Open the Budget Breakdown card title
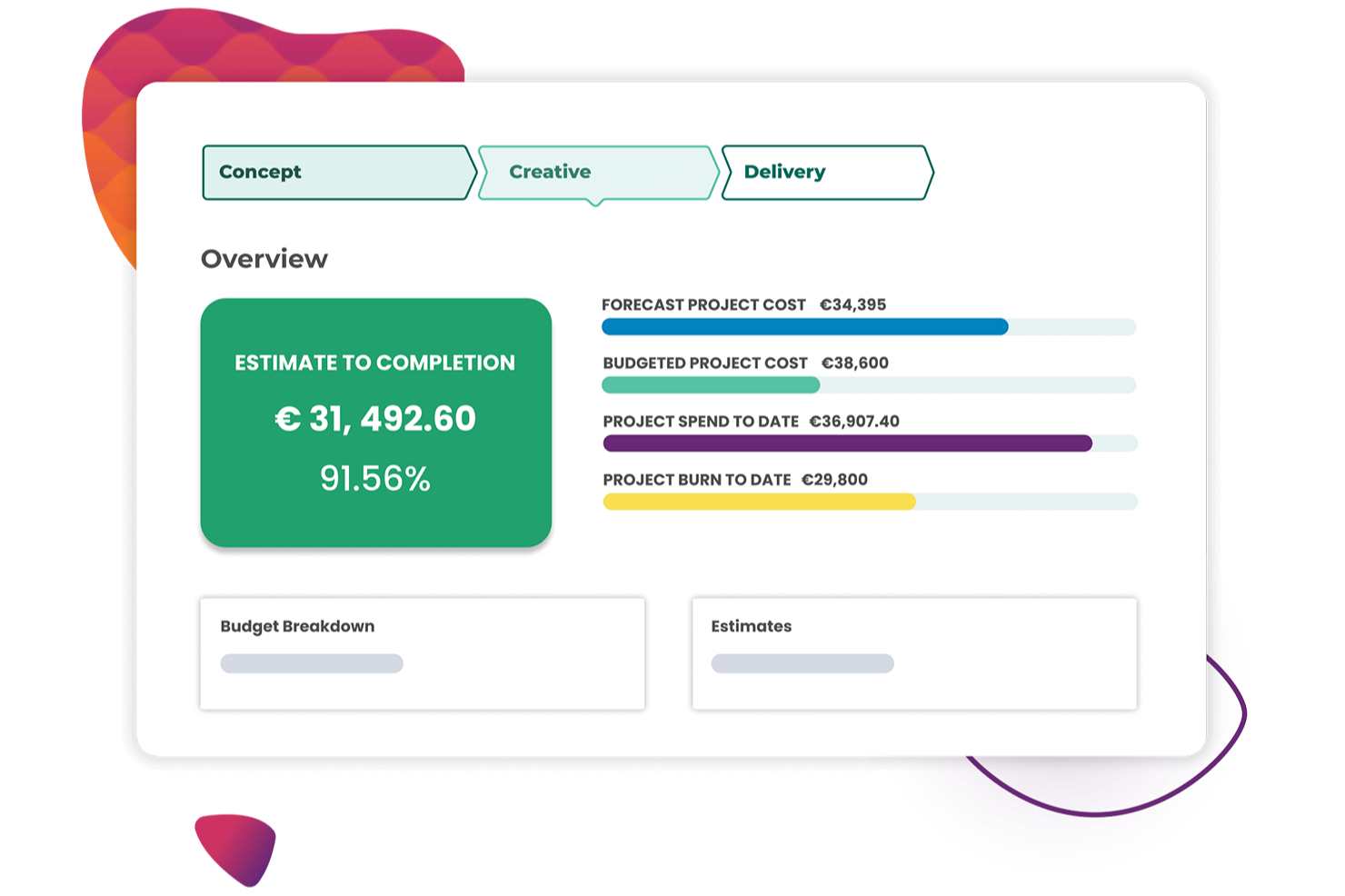The height and width of the screenshot is (896, 1345). [x=297, y=626]
